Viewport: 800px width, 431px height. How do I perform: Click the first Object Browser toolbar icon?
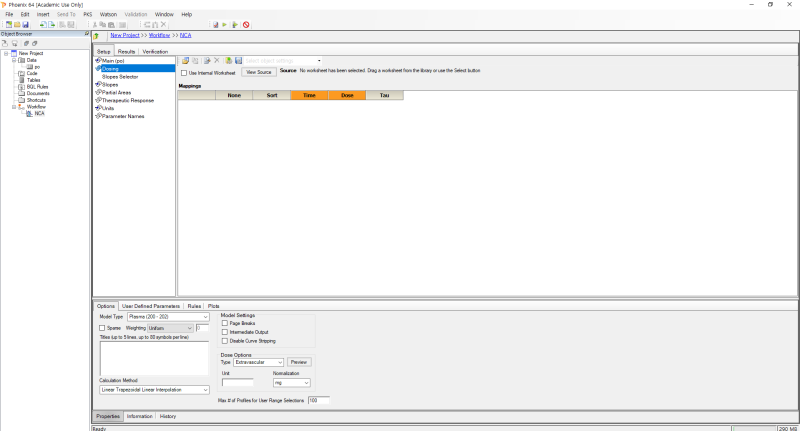(5, 43)
